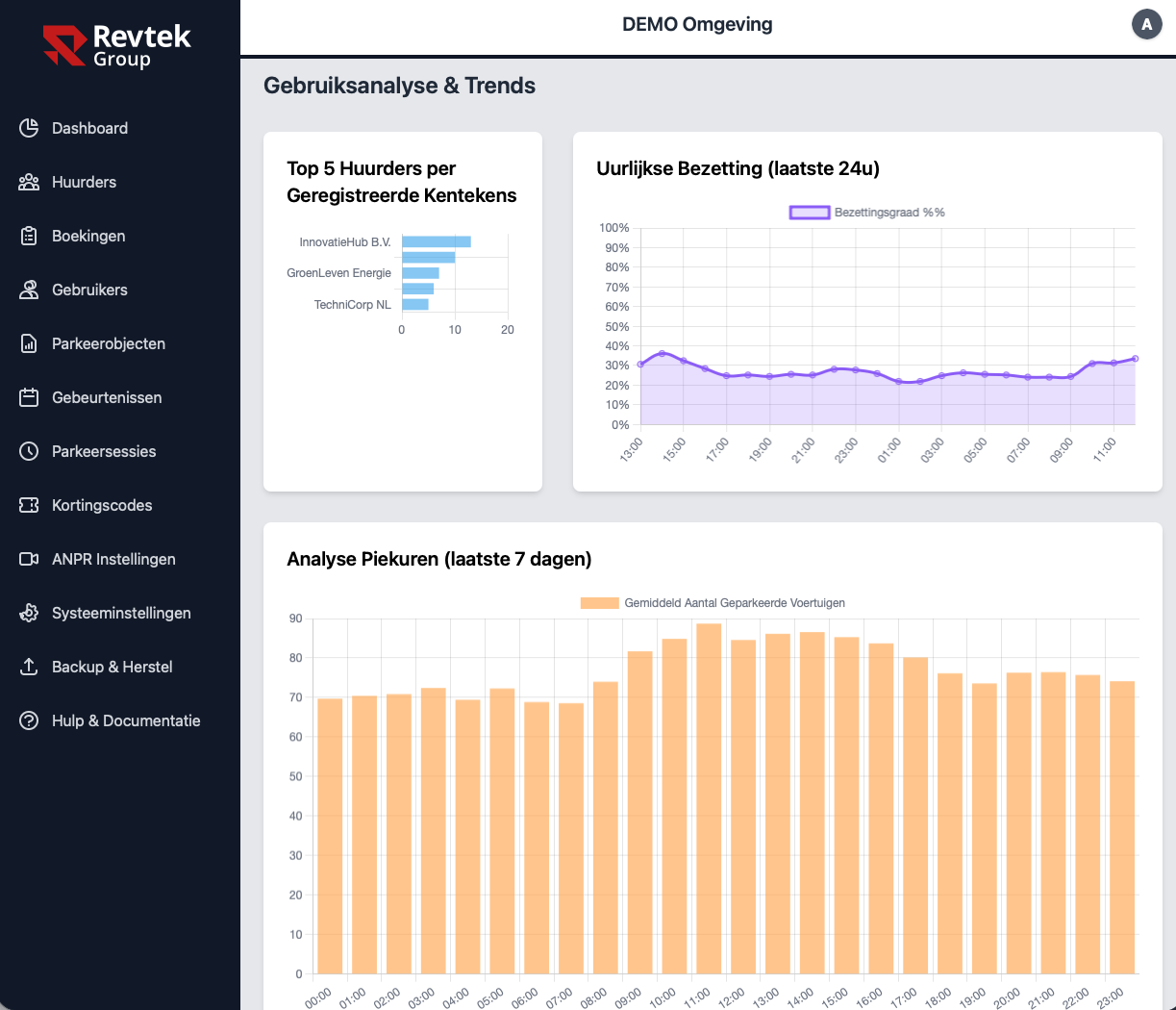
Task: Click the TechniCorp NL bar in top 5 chart
Action: (x=414, y=304)
